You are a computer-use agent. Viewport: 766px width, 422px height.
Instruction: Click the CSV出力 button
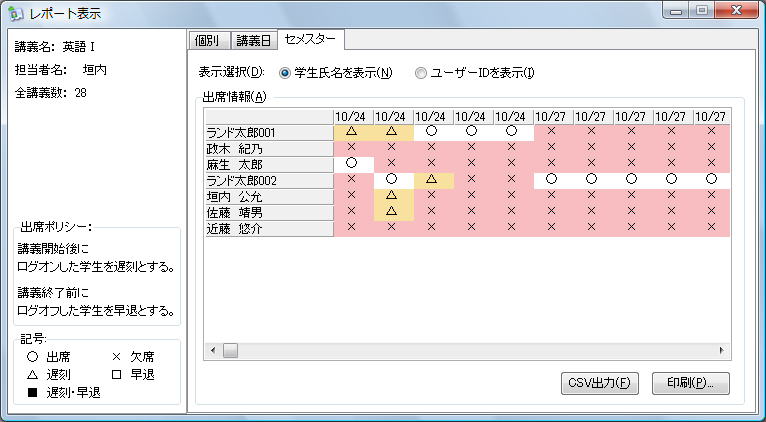pyautogui.click(x=599, y=383)
